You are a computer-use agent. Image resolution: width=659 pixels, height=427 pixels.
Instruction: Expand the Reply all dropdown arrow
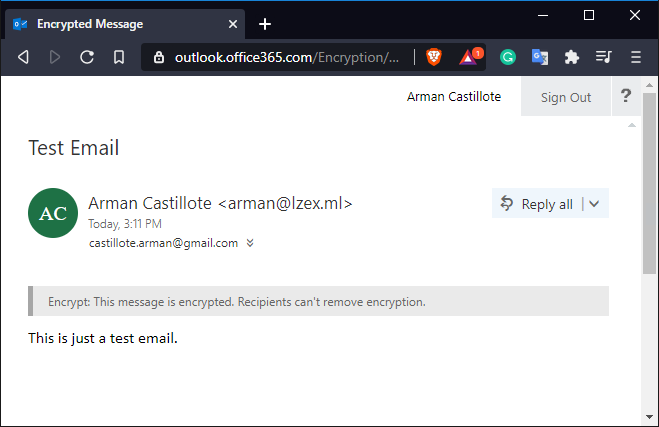click(594, 204)
